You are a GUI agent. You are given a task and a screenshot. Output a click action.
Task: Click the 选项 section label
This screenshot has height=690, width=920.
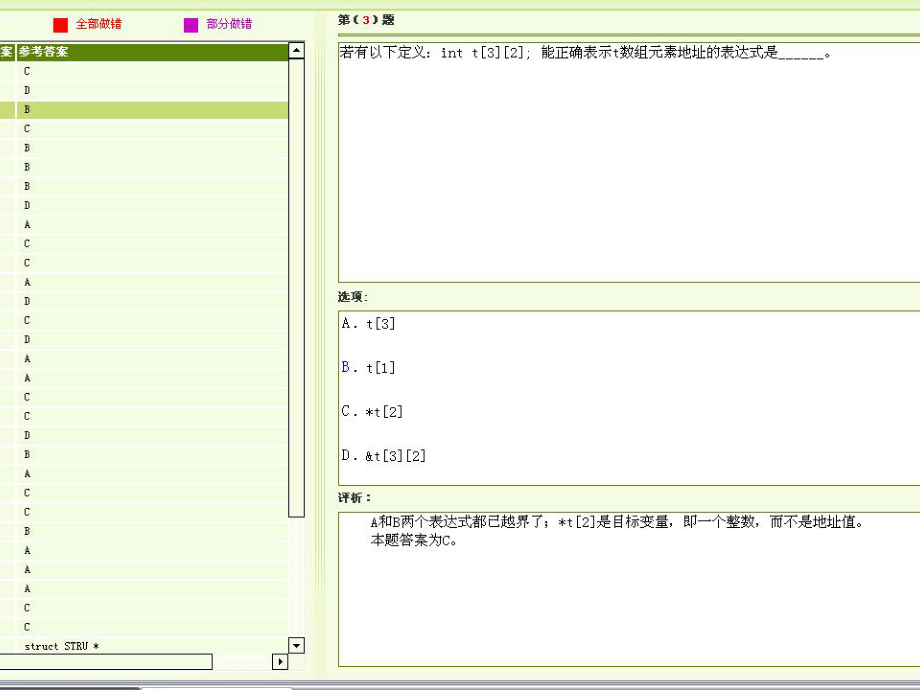[x=353, y=297]
